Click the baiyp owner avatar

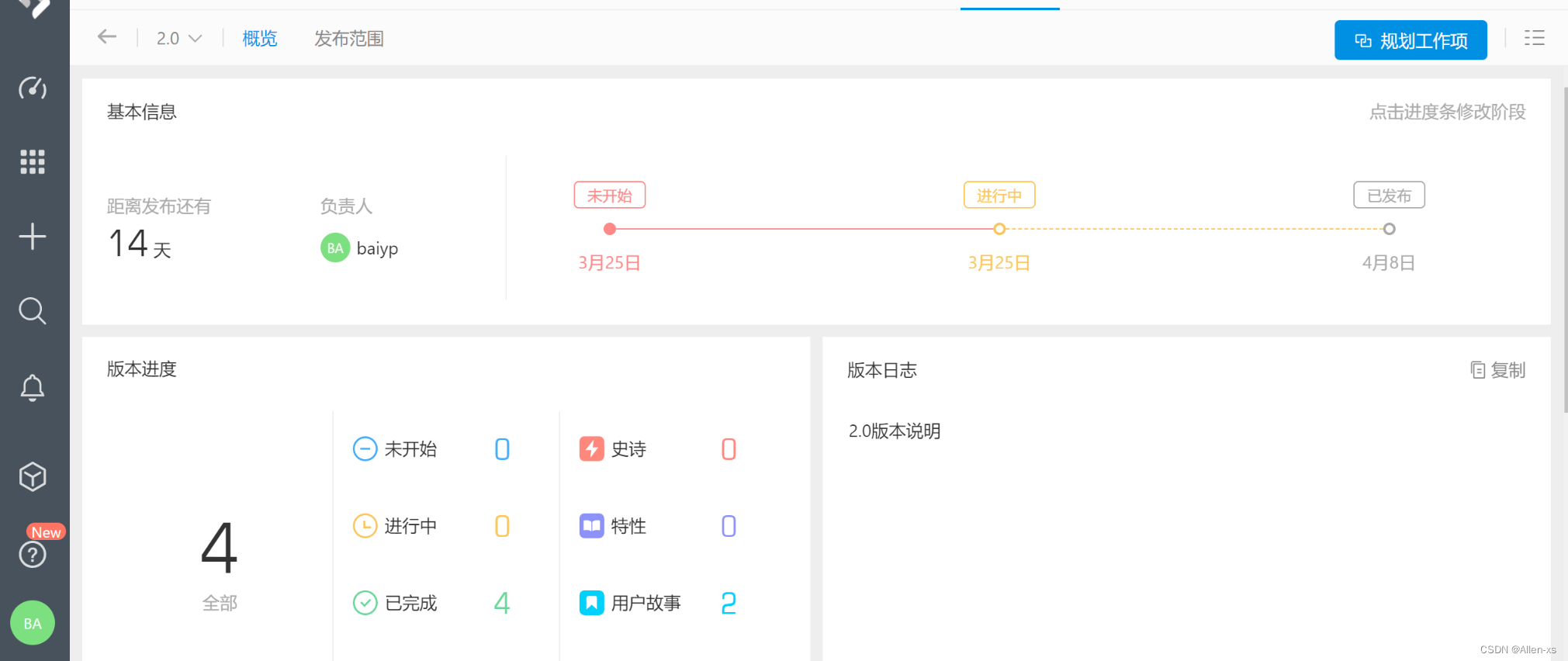point(335,248)
